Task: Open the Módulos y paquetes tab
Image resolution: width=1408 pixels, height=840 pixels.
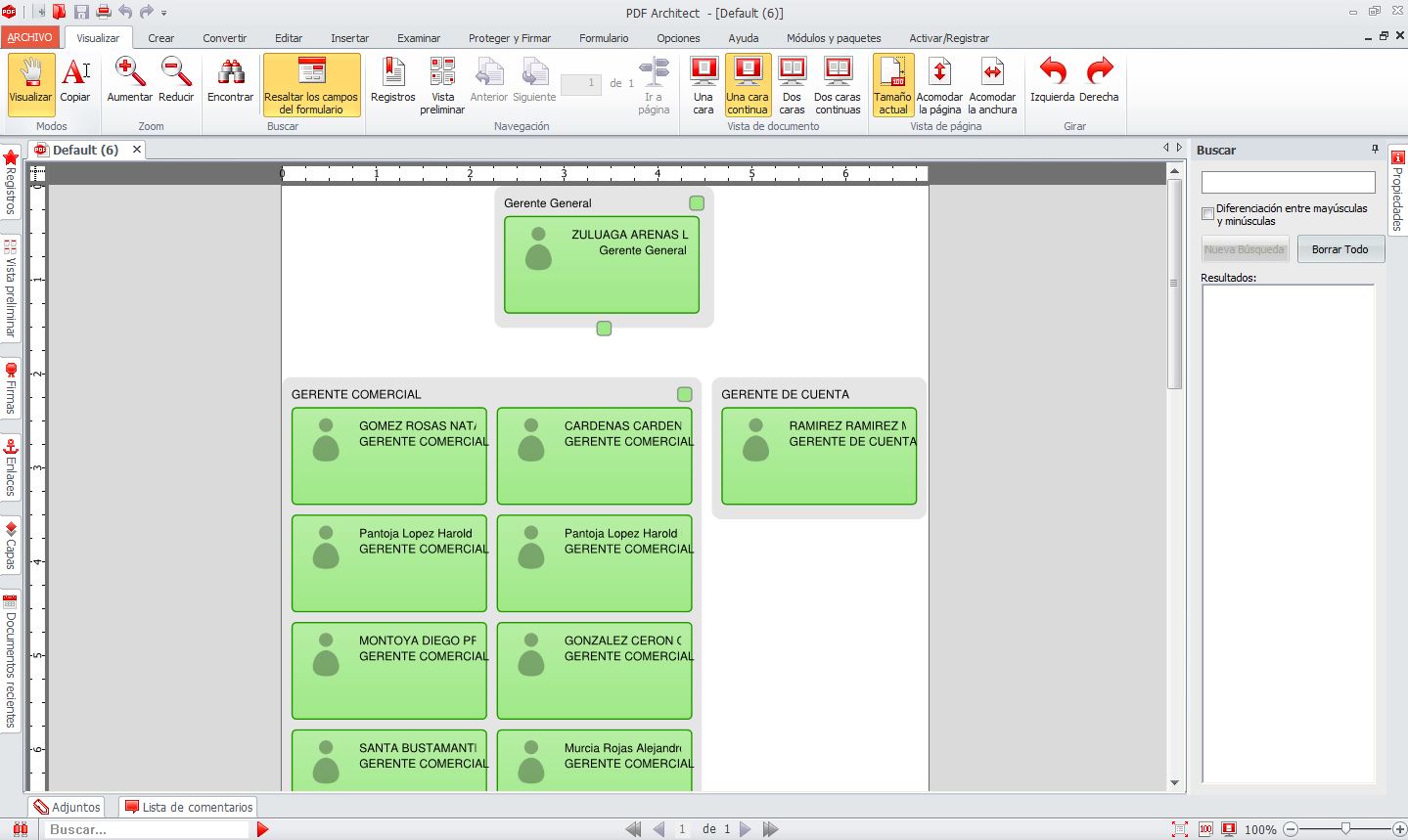Action: tap(834, 38)
